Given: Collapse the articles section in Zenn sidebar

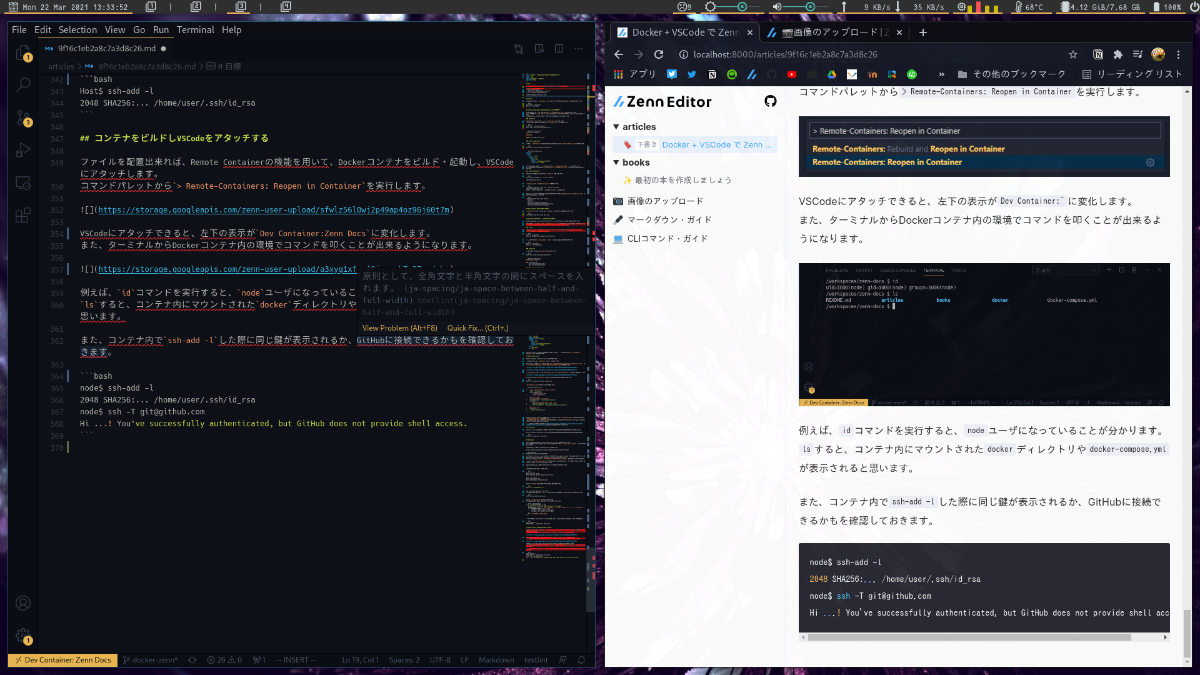Looking at the screenshot, I should pos(616,127).
